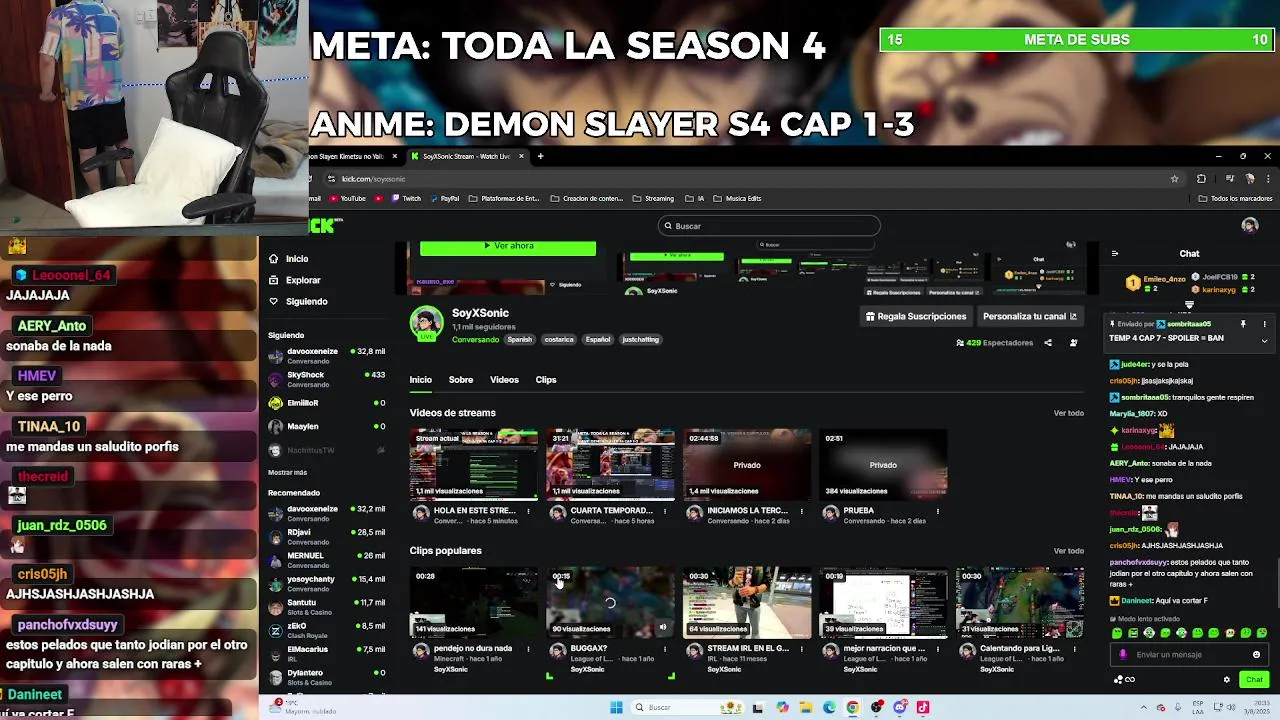This screenshot has height=720, width=1280.
Task: Open Discord from the taskbar
Action: pyautogui.click(x=899, y=708)
